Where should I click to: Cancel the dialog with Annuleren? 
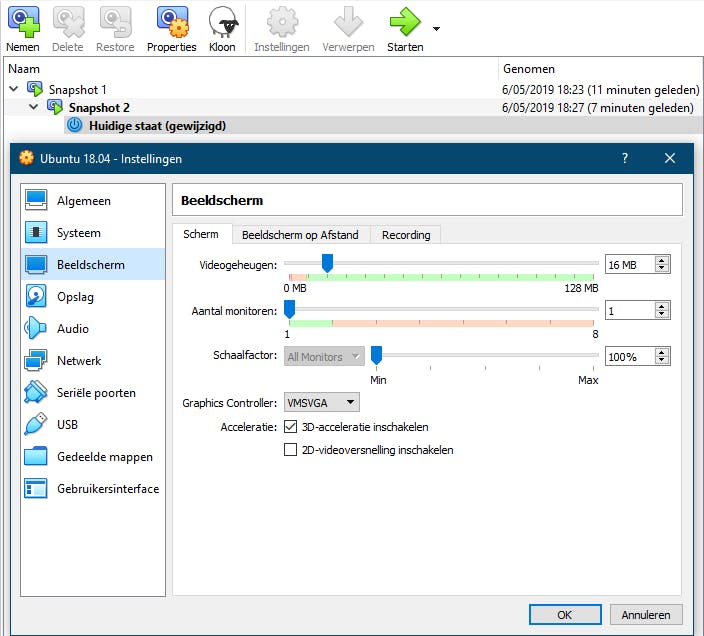click(x=646, y=614)
